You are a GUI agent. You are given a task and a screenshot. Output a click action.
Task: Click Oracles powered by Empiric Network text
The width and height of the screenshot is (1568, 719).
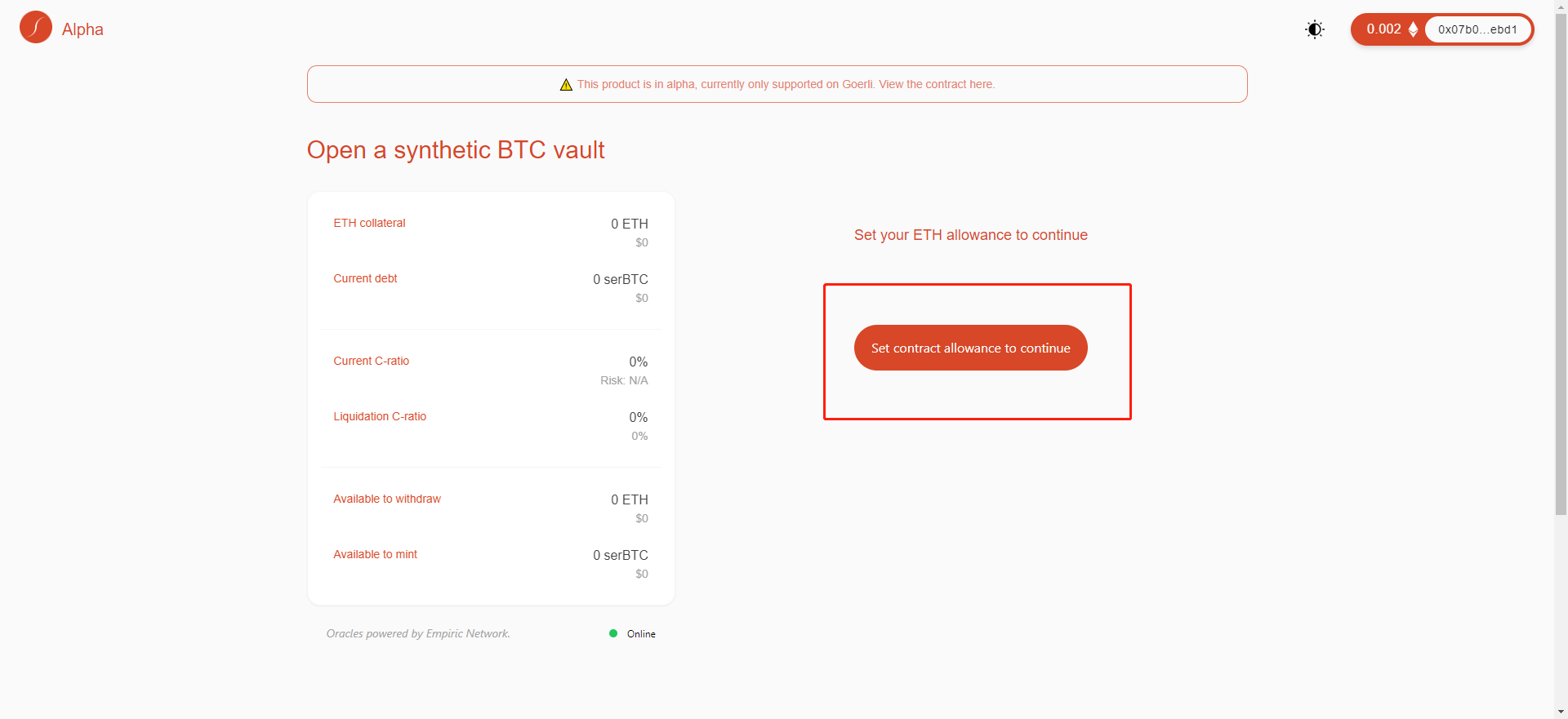pyautogui.click(x=418, y=633)
